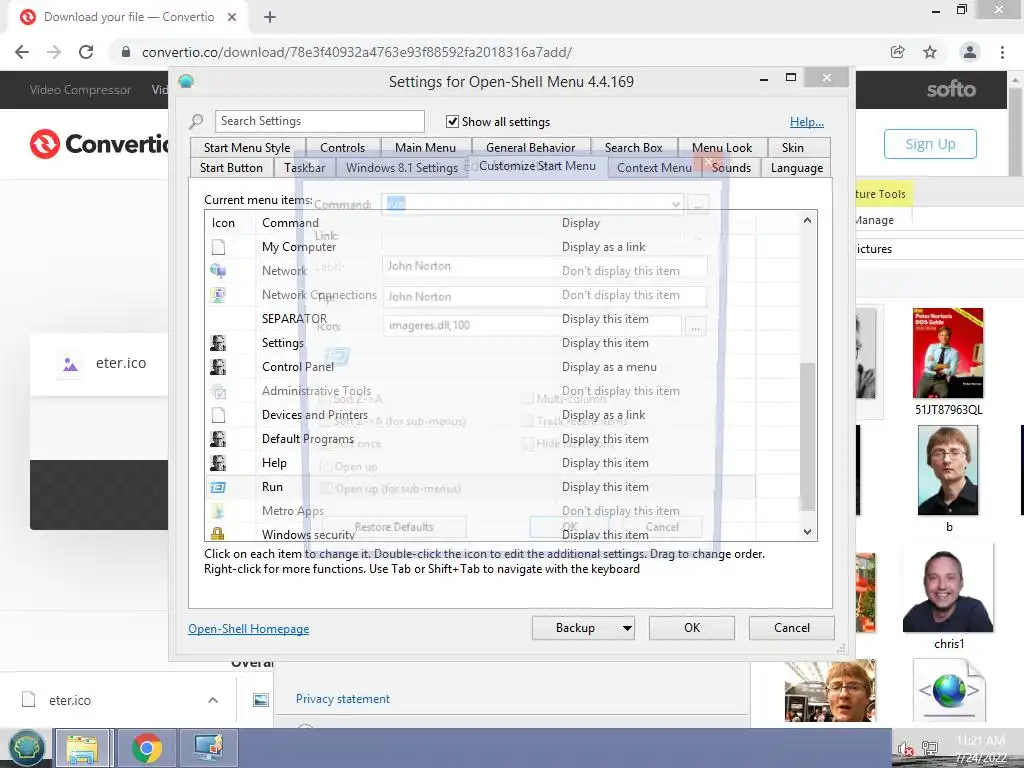Open the Open-Shell start button on taskbar
Image resolution: width=1024 pixels, height=768 pixels.
click(26, 748)
